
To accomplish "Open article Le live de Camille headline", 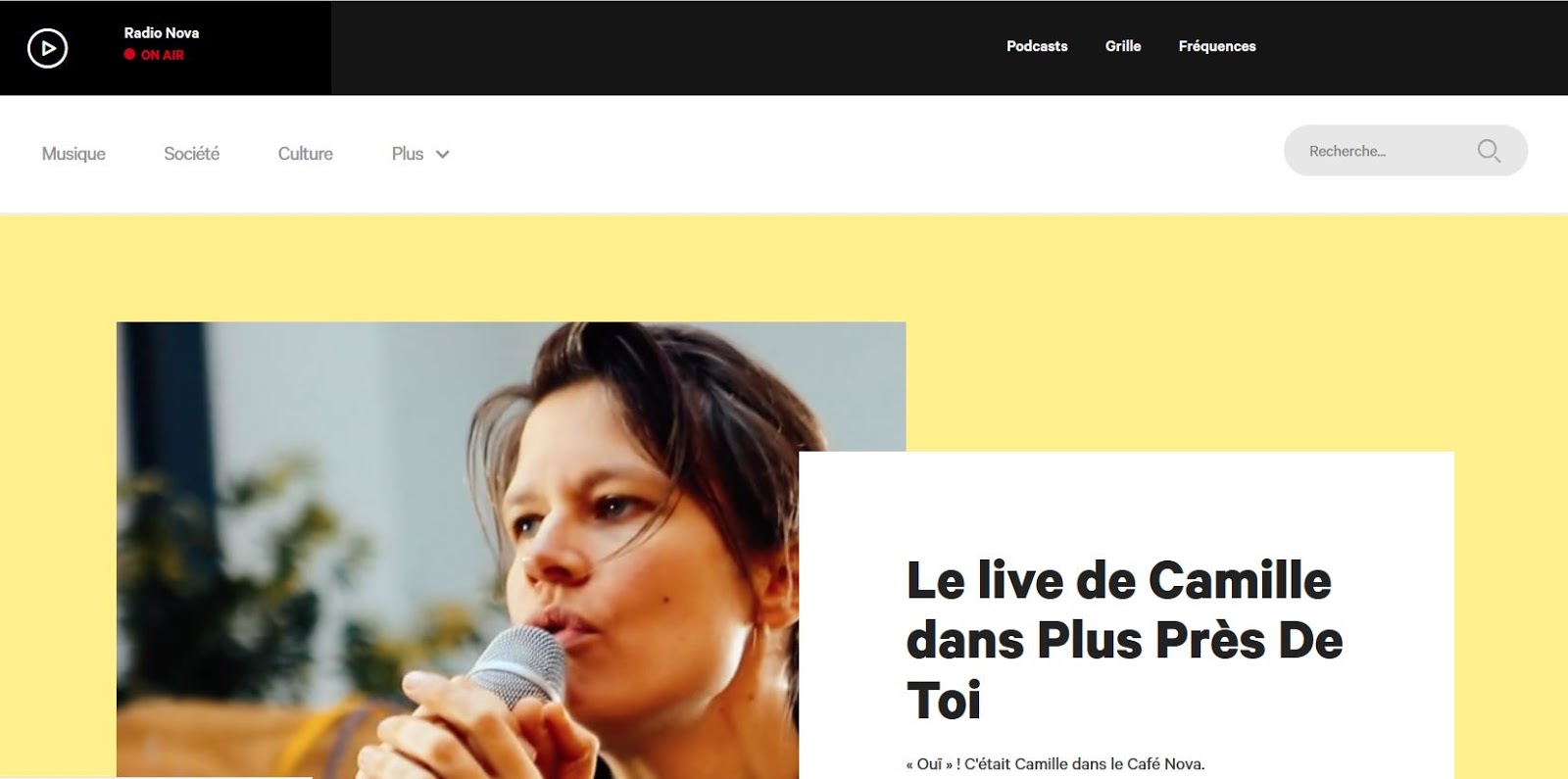I will pos(1125,640).
